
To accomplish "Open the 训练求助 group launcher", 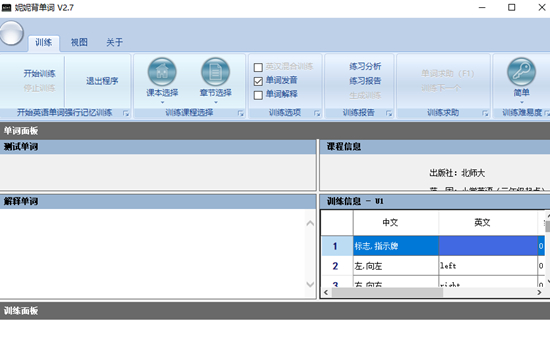I will point(485,113).
